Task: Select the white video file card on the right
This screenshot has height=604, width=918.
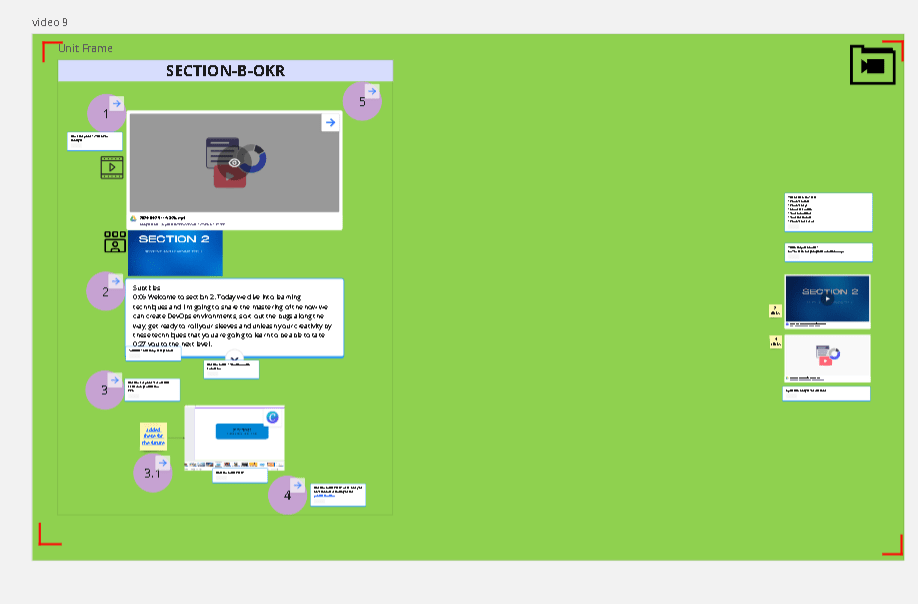Action: tap(827, 358)
